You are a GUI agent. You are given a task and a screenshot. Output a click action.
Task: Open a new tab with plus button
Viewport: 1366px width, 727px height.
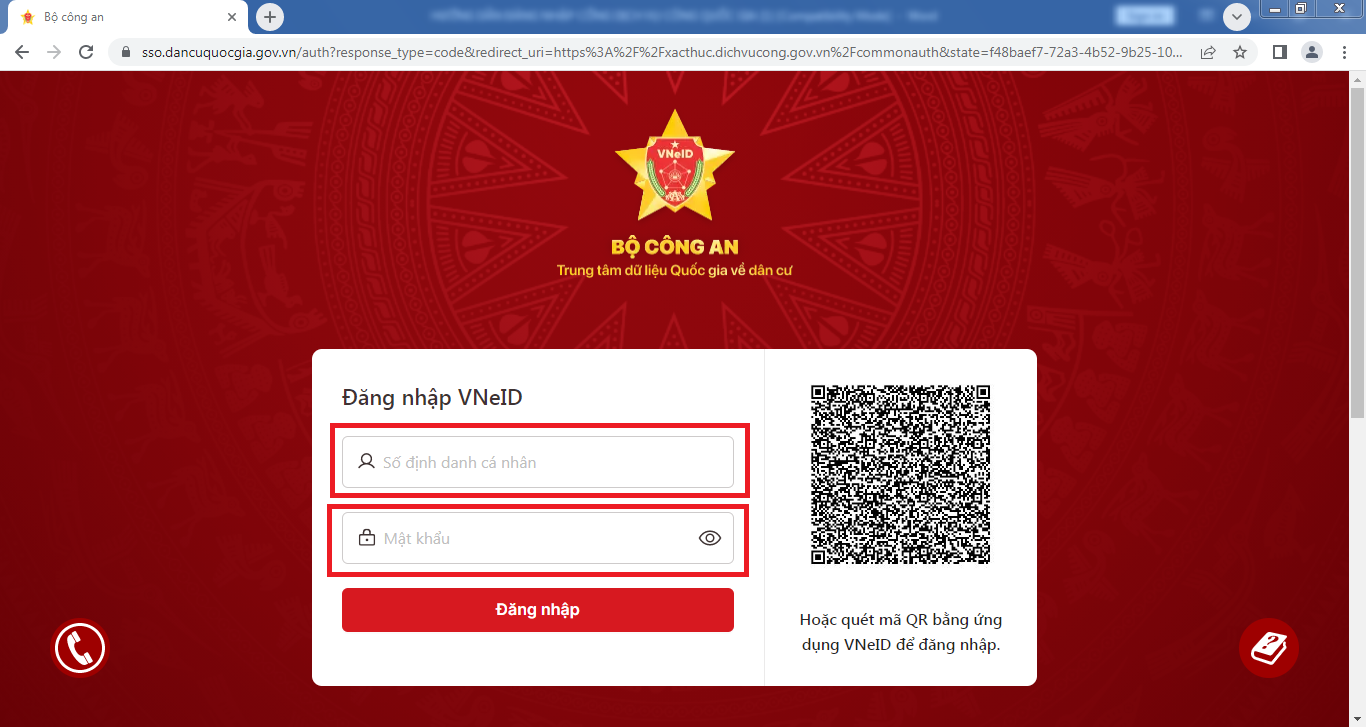(x=270, y=17)
